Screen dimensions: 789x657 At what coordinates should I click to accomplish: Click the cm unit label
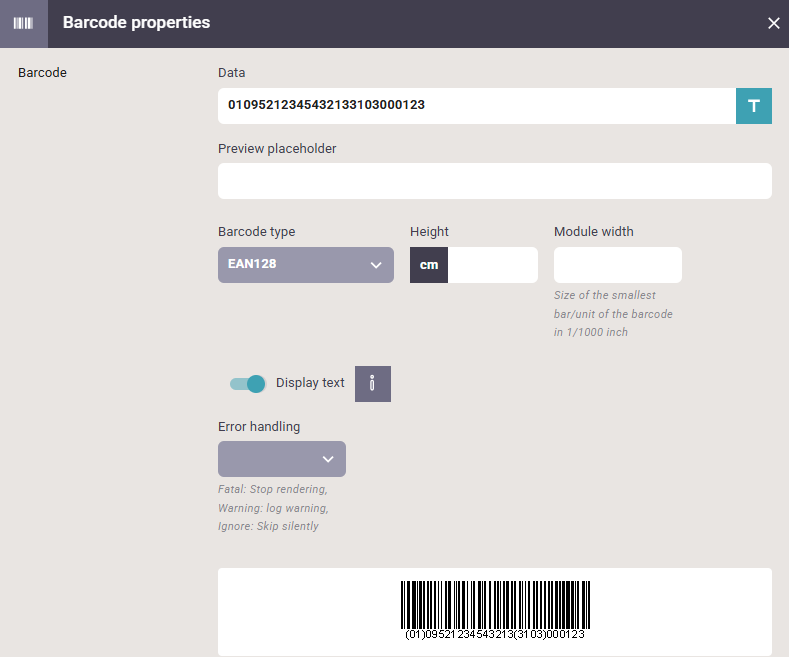click(429, 265)
